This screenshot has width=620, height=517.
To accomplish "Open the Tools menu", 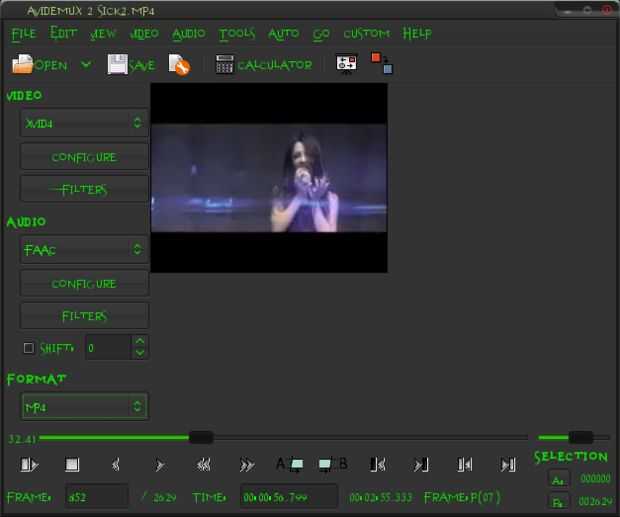I will [236, 34].
